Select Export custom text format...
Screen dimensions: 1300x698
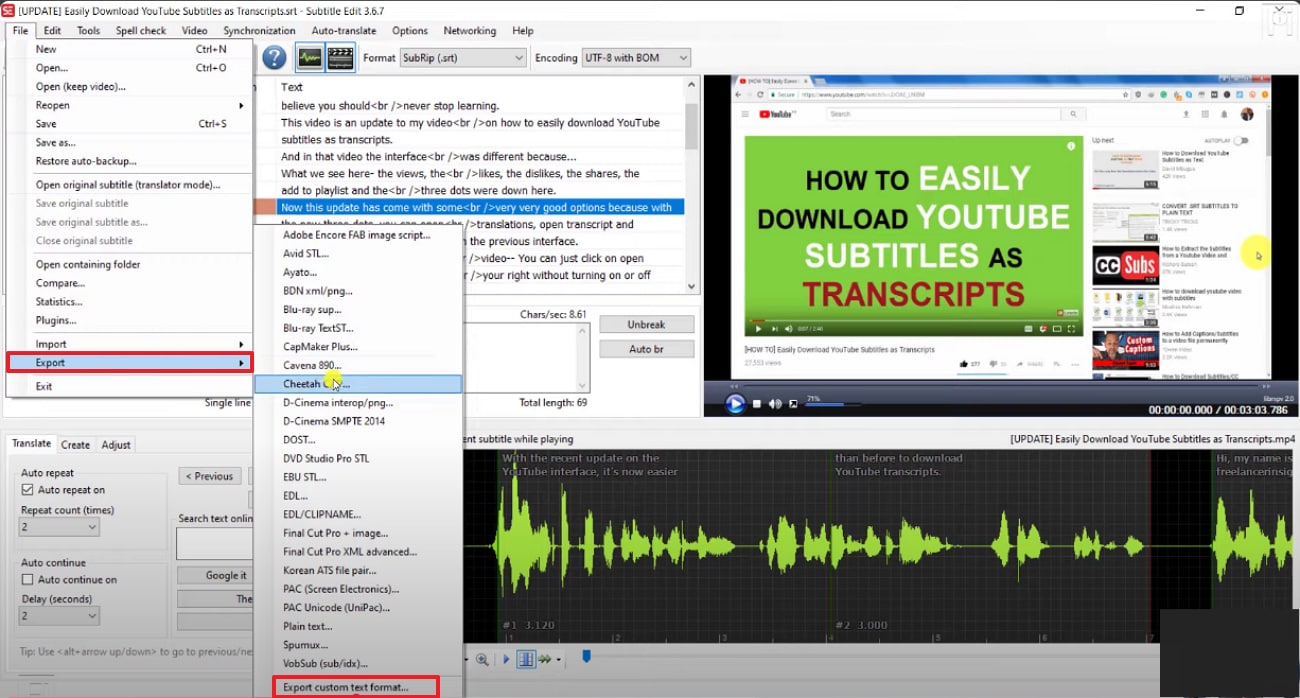click(355, 687)
